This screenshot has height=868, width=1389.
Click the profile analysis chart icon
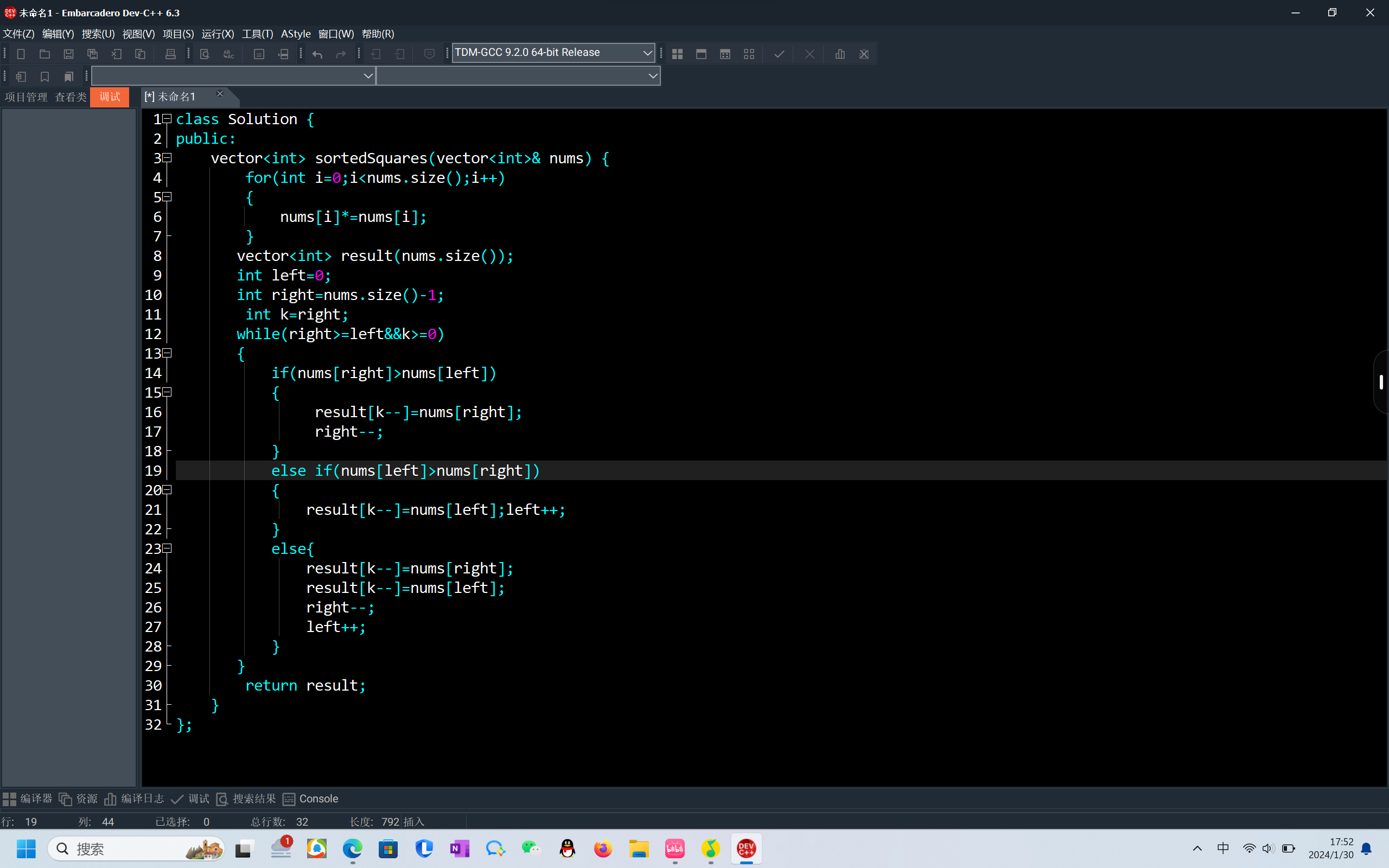tap(840, 54)
